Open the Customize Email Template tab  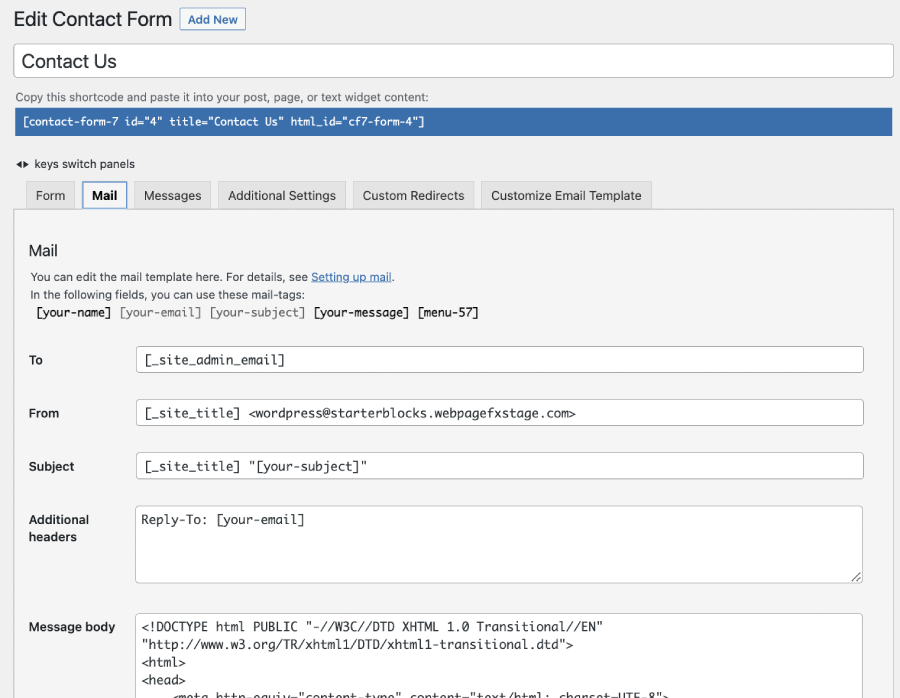(566, 195)
